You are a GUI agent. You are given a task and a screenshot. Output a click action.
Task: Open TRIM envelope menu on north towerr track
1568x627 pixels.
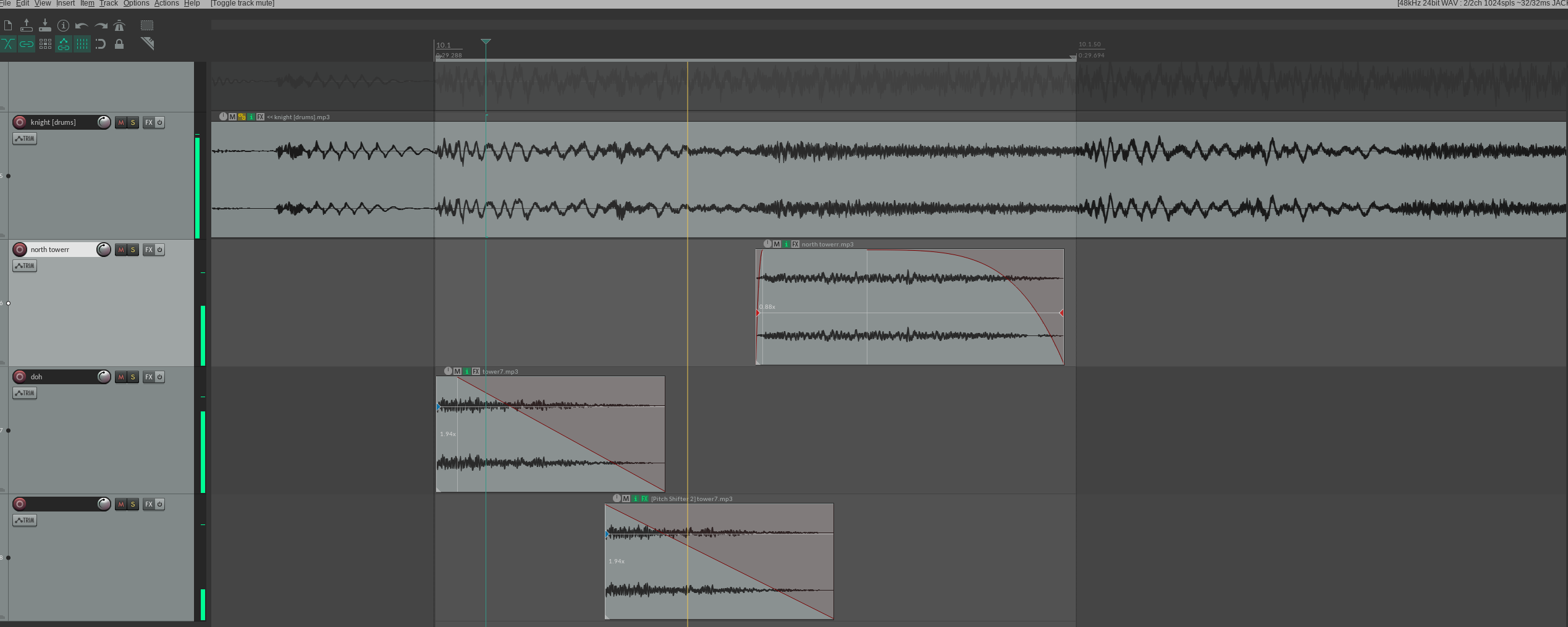25,266
